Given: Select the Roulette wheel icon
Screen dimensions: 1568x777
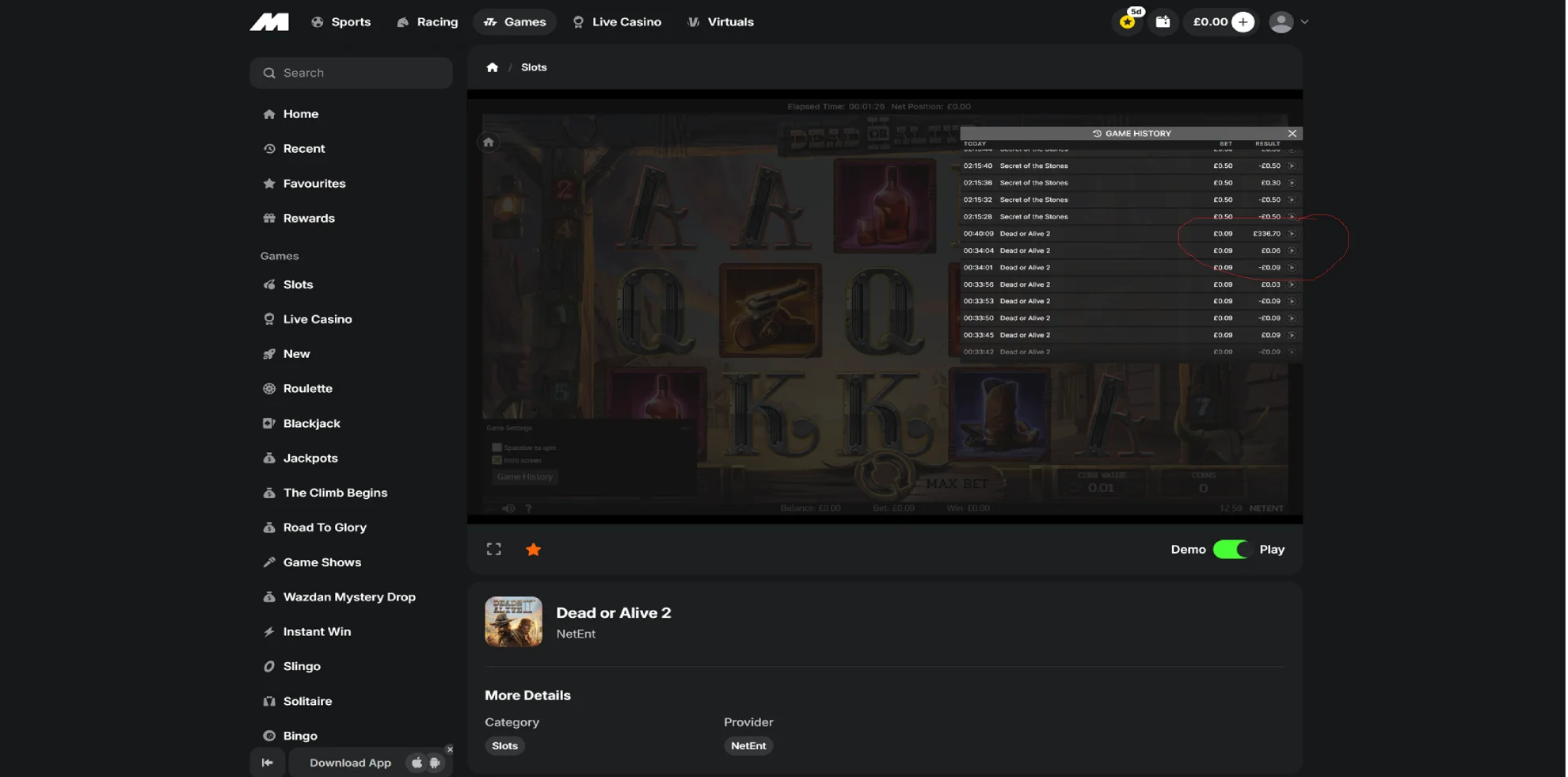Looking at the screenshot, I should click(x=269, y=389).
